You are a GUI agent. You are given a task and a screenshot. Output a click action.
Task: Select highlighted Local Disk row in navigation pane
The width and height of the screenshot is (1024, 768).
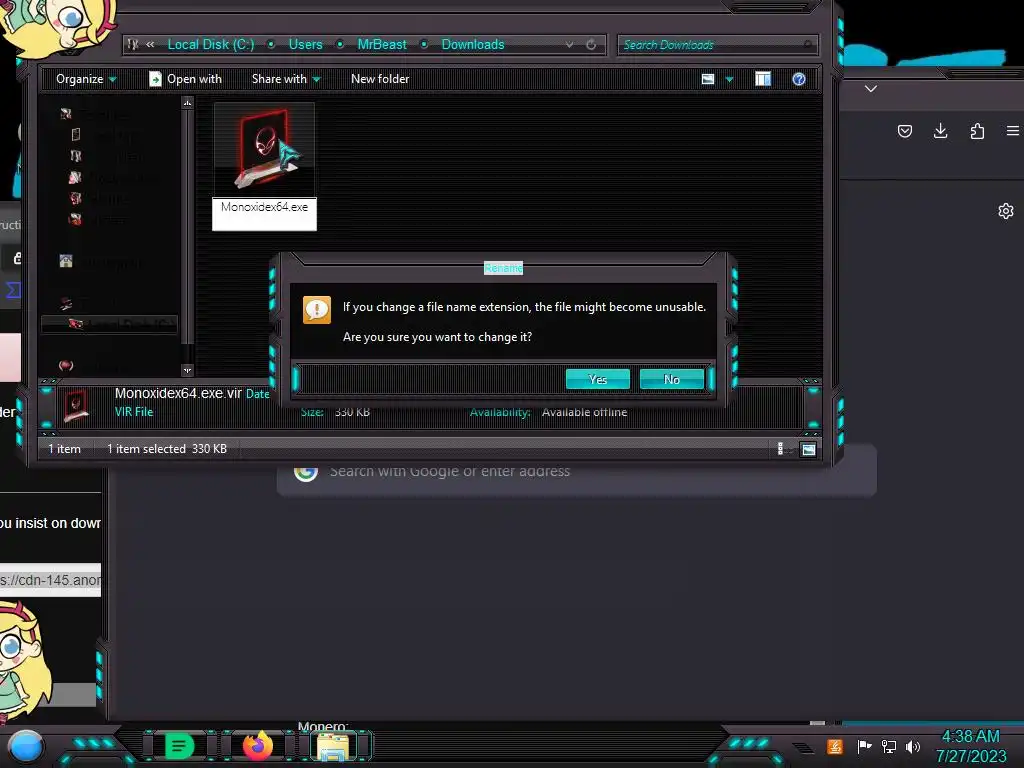pyautogui.click(x=109, y=324)
